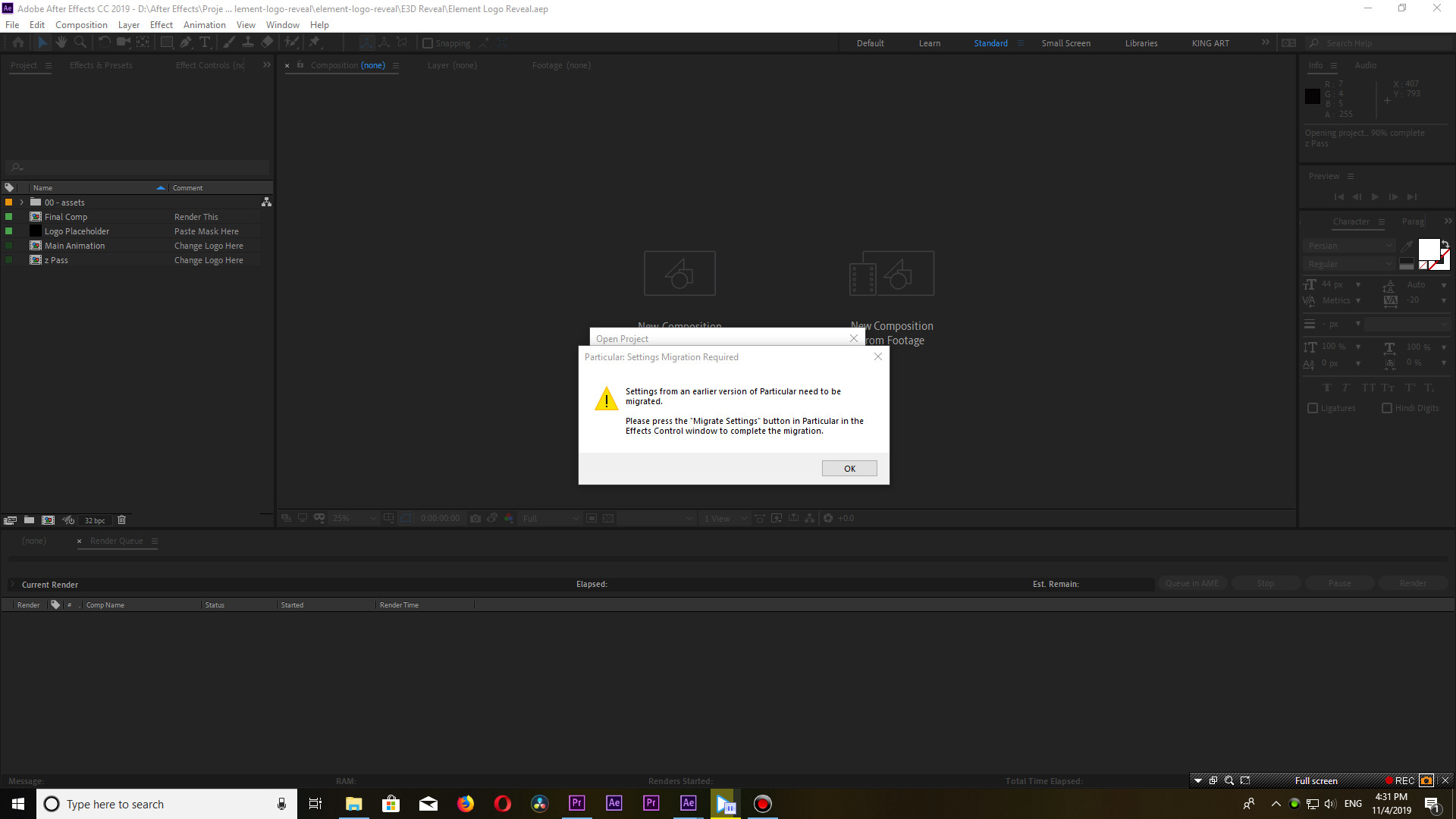Click the project panel Create New Folder icon
The width and height of the screenshot is (1456, 819).
29,520
